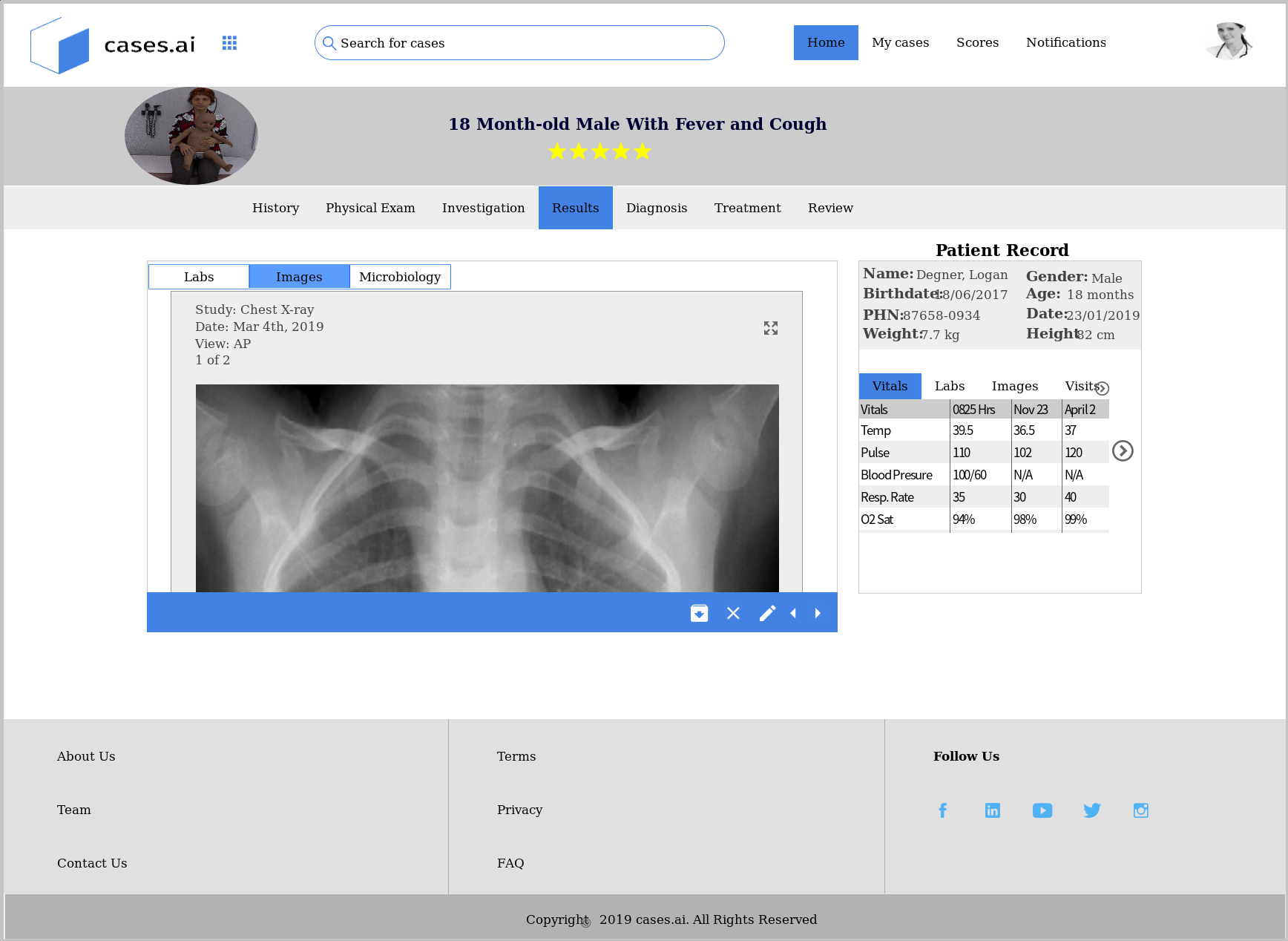Screen dimensions: 1288x941
Task: Click the archive download icon in blue bar
Action: (x=699, y=613)
